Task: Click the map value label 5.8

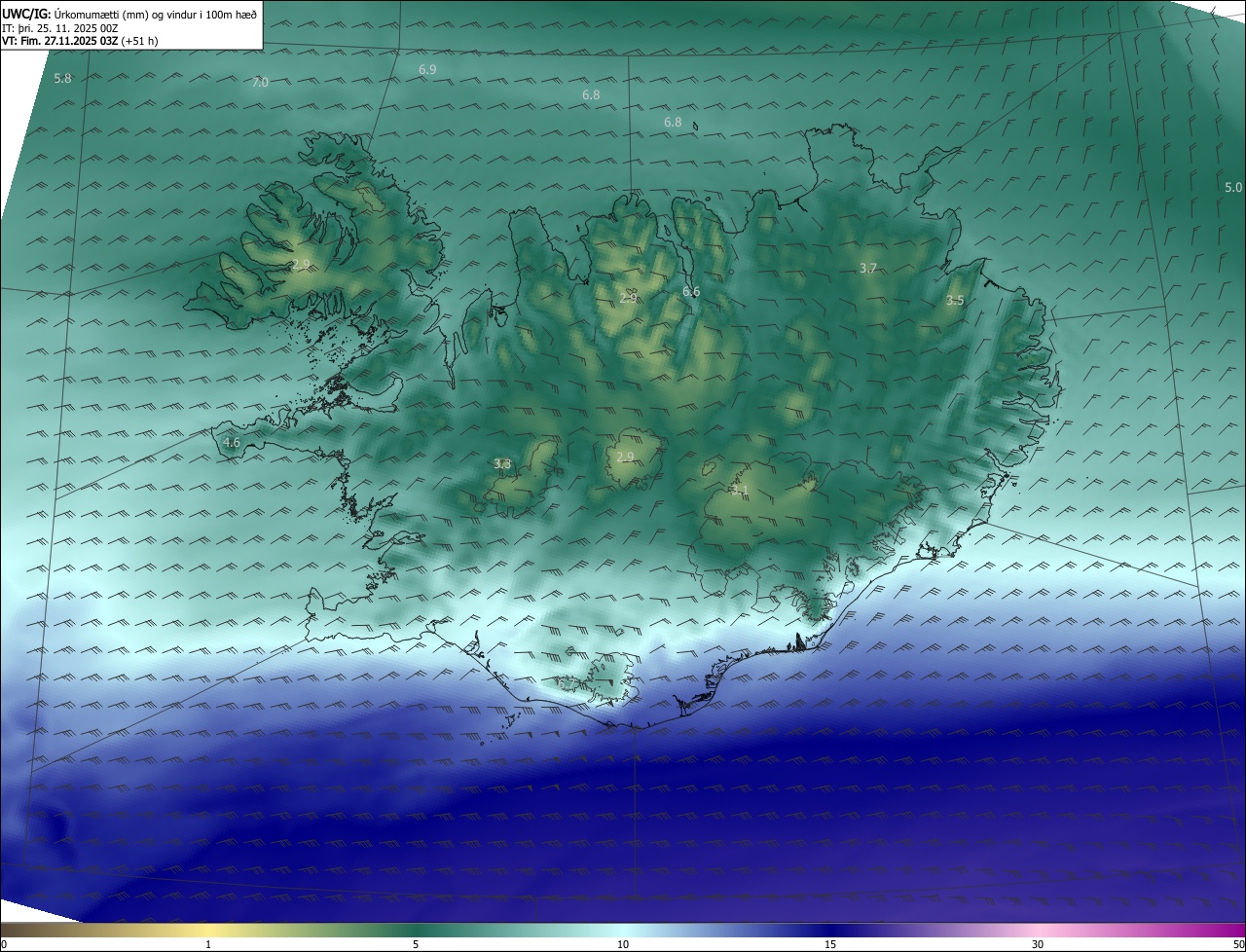Action: [x=62, y=78]
